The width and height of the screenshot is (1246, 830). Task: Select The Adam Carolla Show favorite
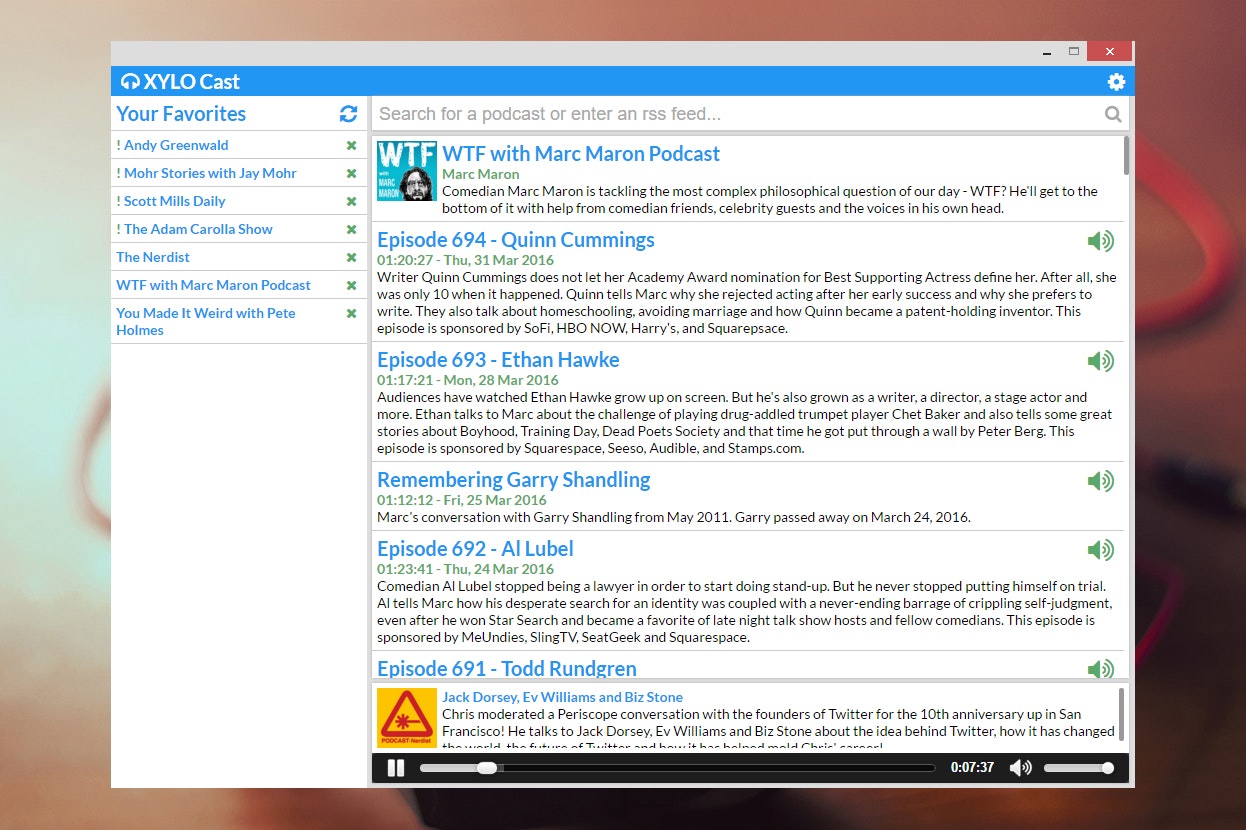tap(195, 229)
